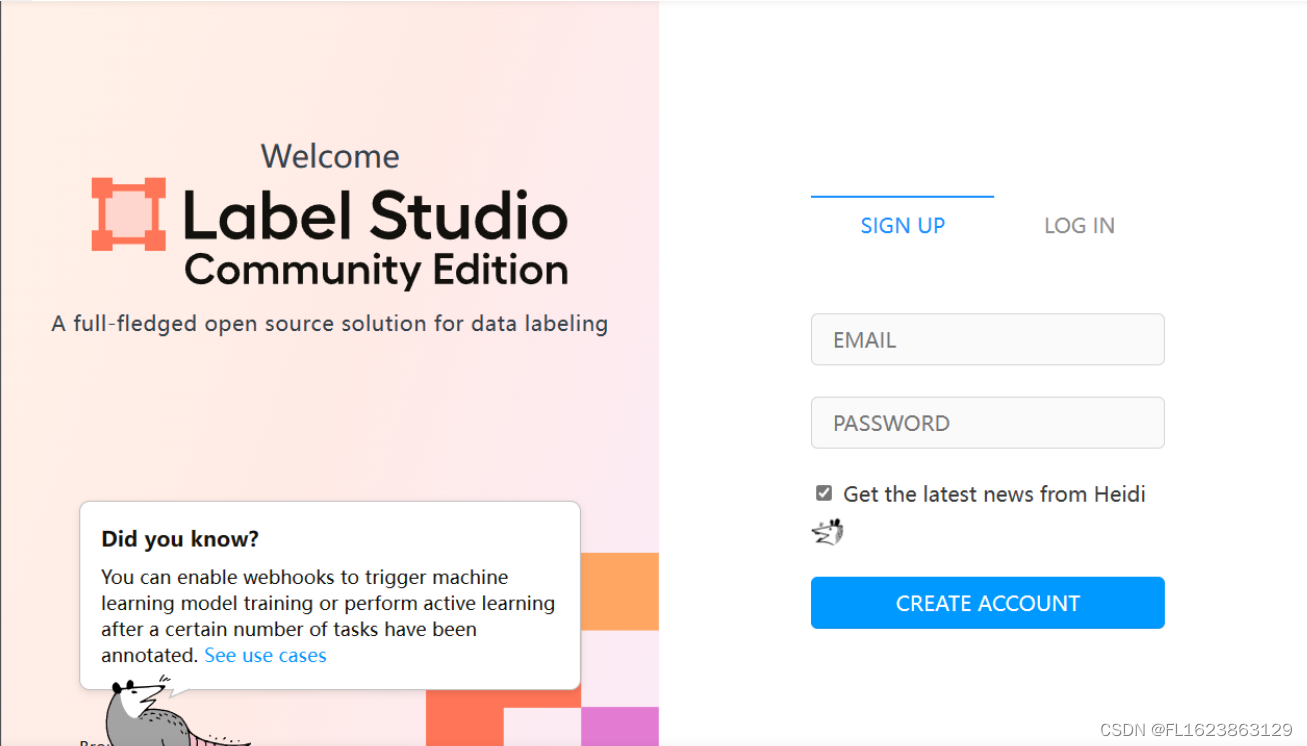Focus the EMAIL input field
The image size is (1307, 746).
click(987, 340)
